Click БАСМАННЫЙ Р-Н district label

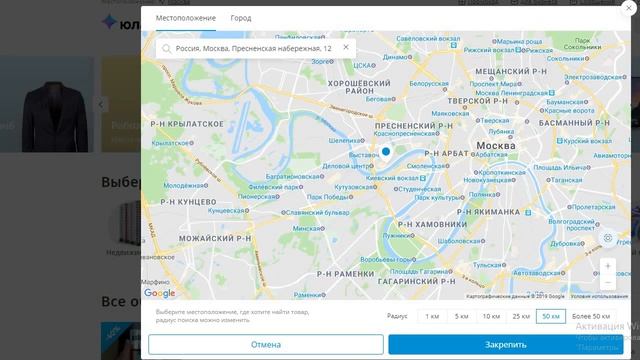pyautogui.click(x=574, y=123)
